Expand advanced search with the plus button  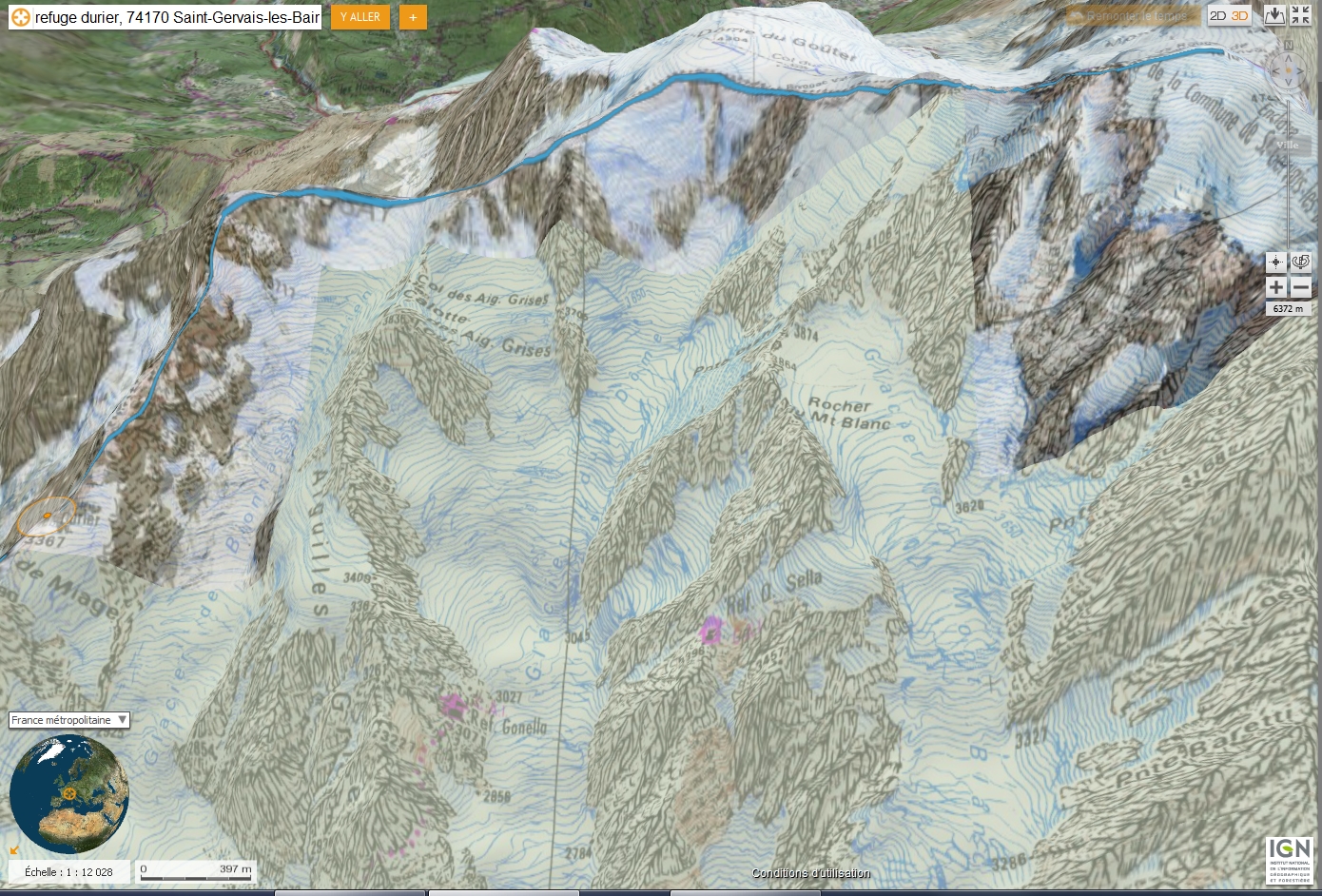[413, 17]
